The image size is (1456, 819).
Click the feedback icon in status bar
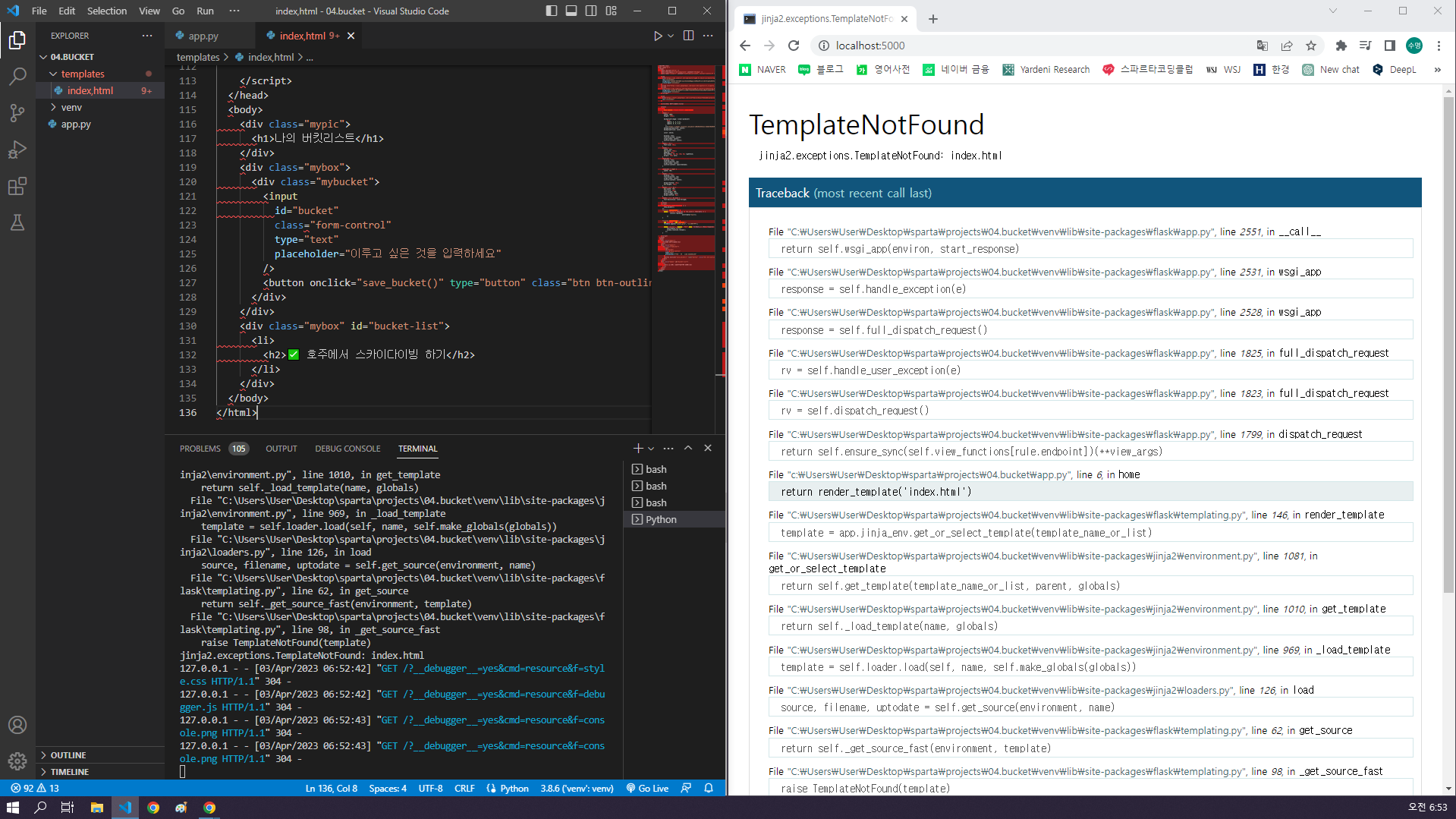pos(686,789)
